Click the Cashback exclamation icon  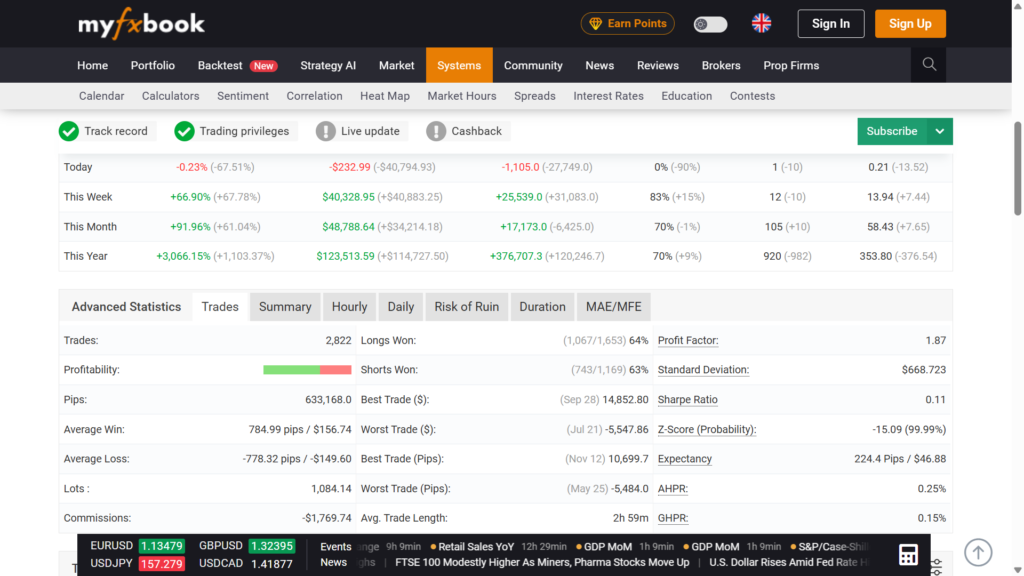tap(436, 131)
